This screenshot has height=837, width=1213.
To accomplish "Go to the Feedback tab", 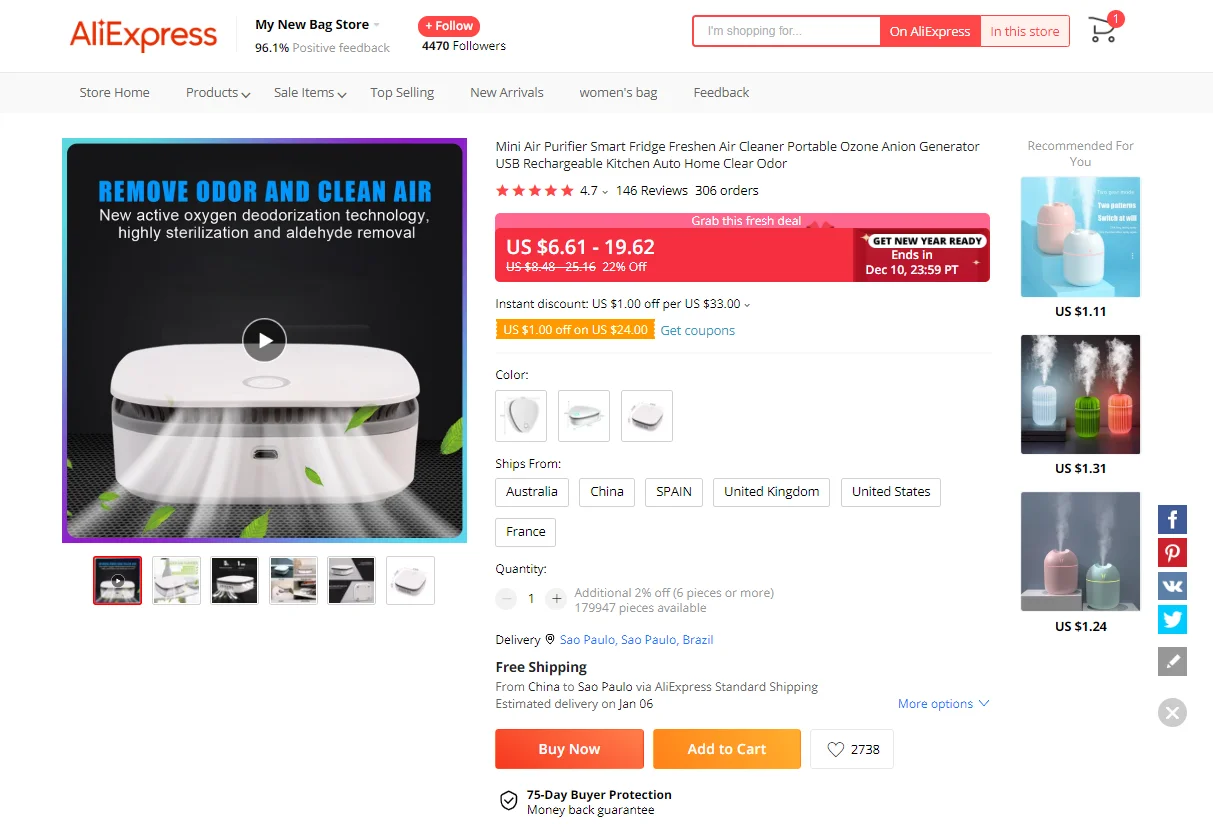I will click(721, 93).
